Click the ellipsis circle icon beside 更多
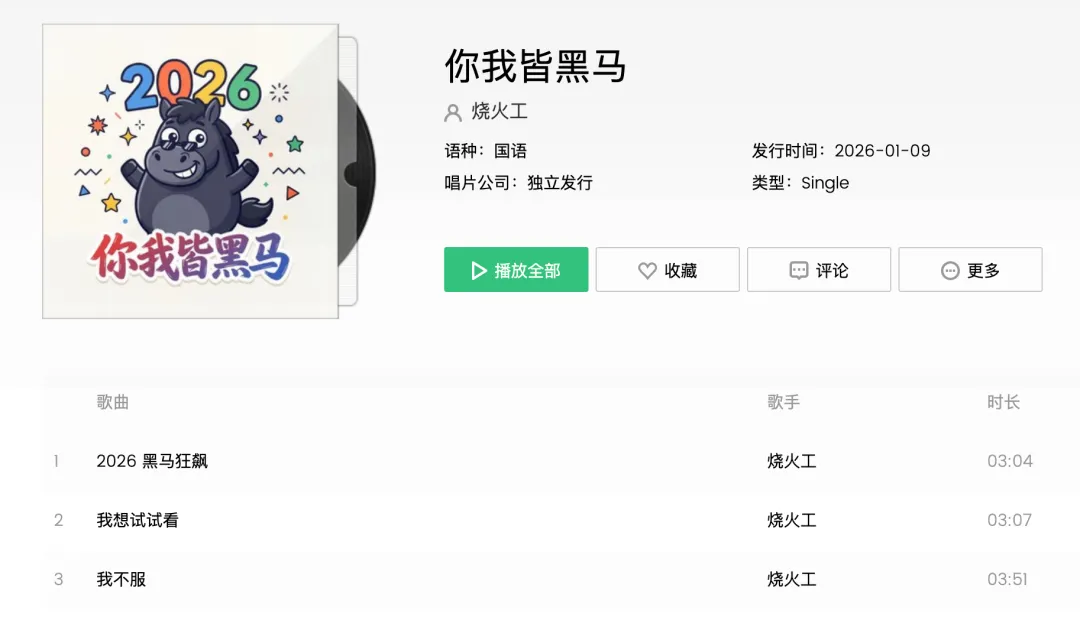This screenshot has width=1080, height=630. coord(950,271)
